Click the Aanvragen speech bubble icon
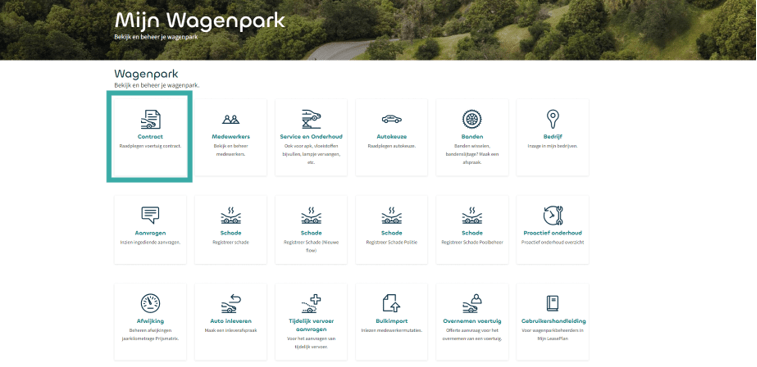Viewport: 757px width, 367px height. (x=150, y=215)
